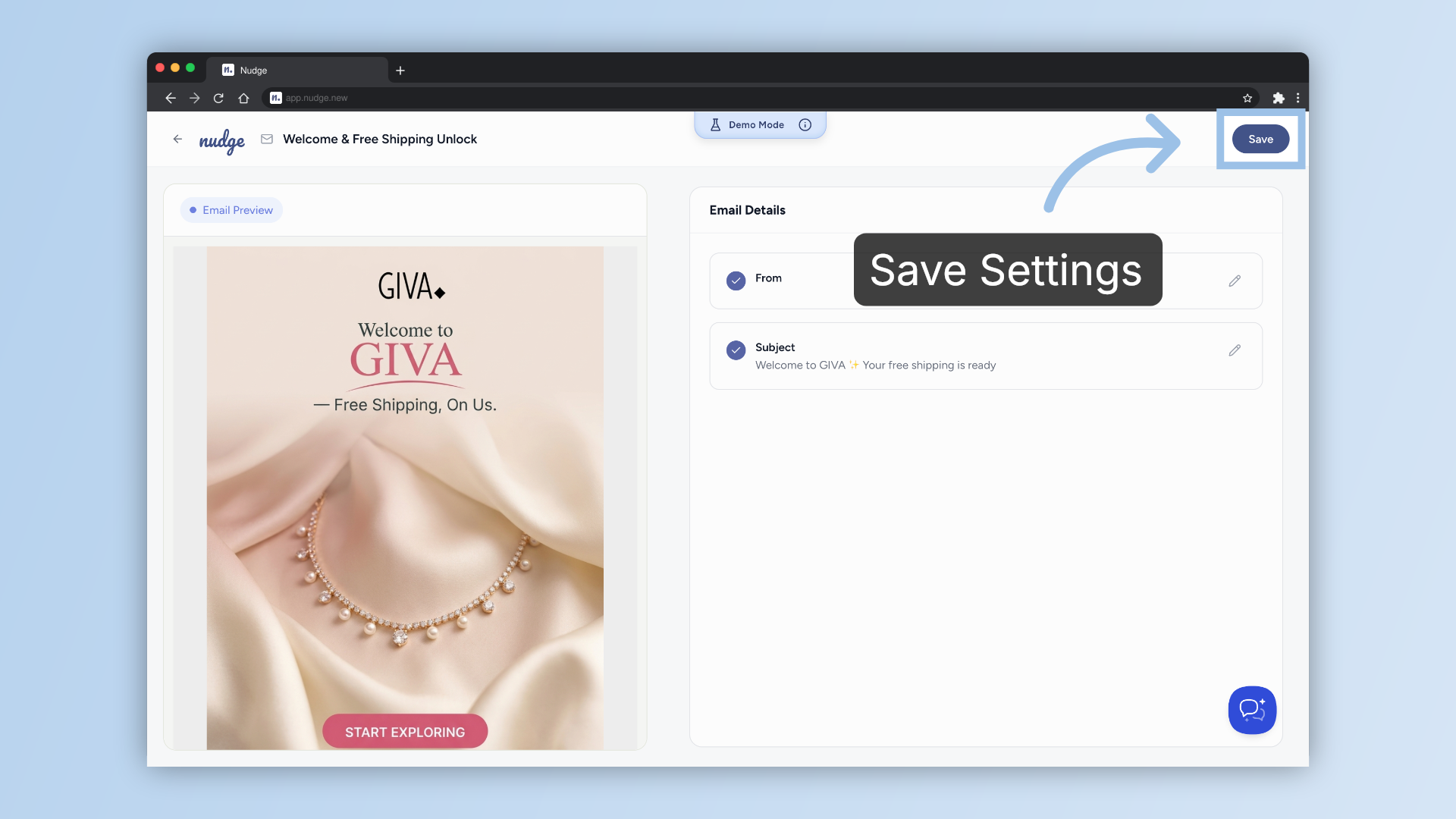1456x819 pixels.
Task: Click the Email Details heading
Action: [x=747, y=210]
